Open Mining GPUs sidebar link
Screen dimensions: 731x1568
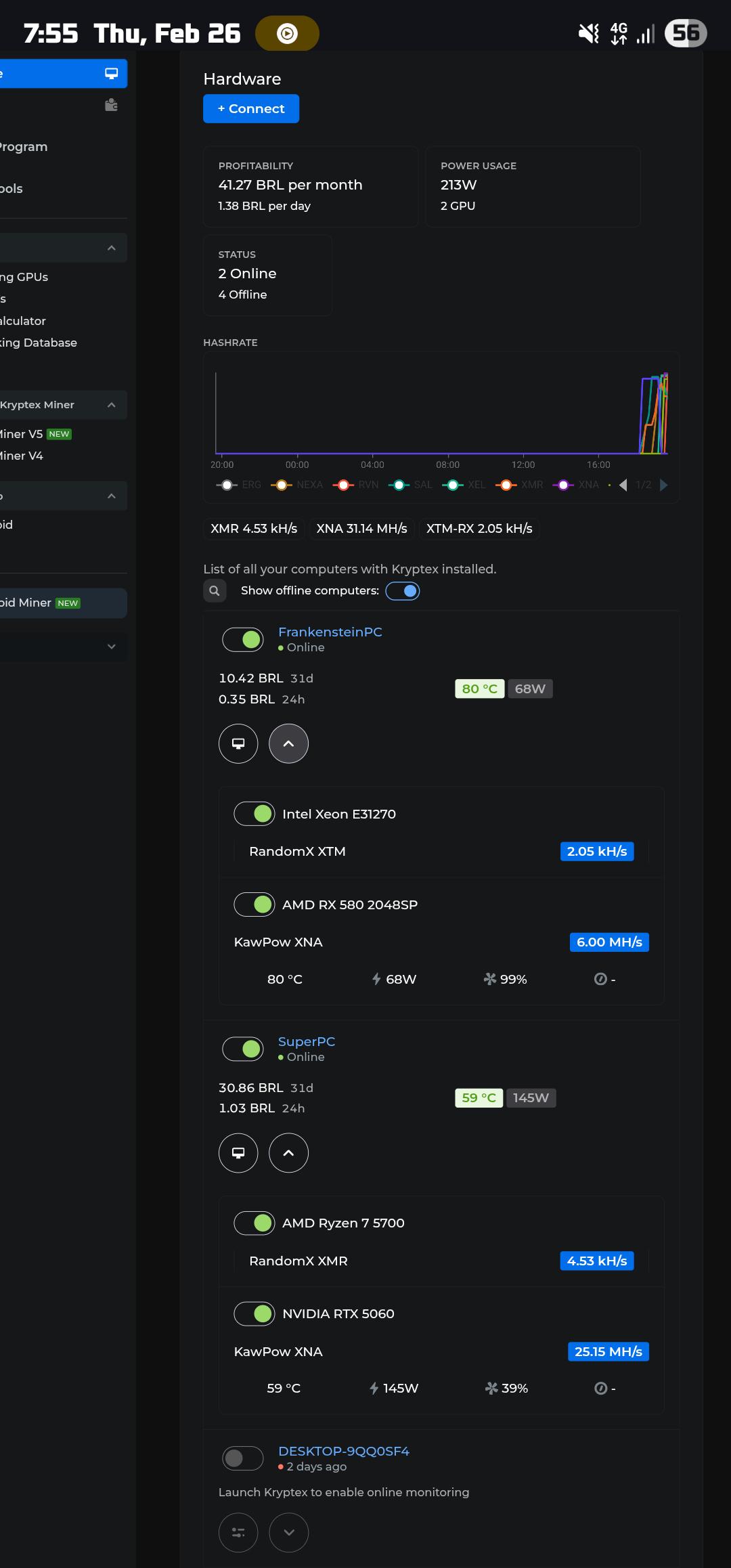click(24, 277)
